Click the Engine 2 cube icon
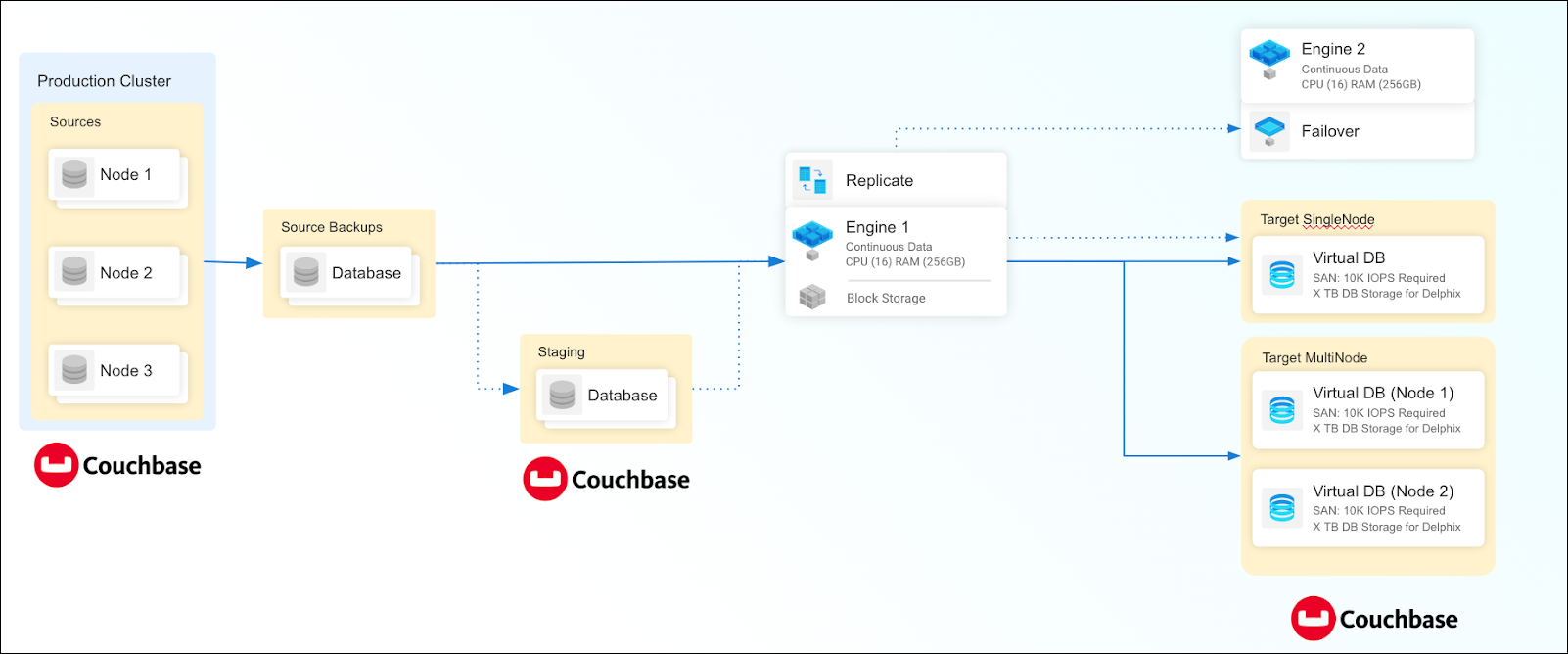 tap(1269, 58)
